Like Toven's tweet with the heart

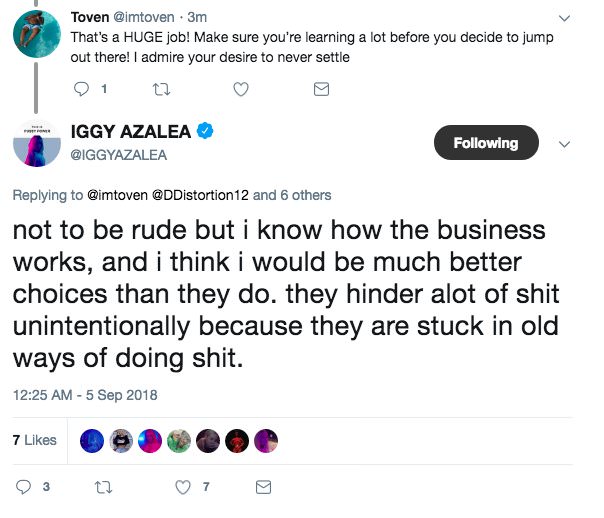241,90
